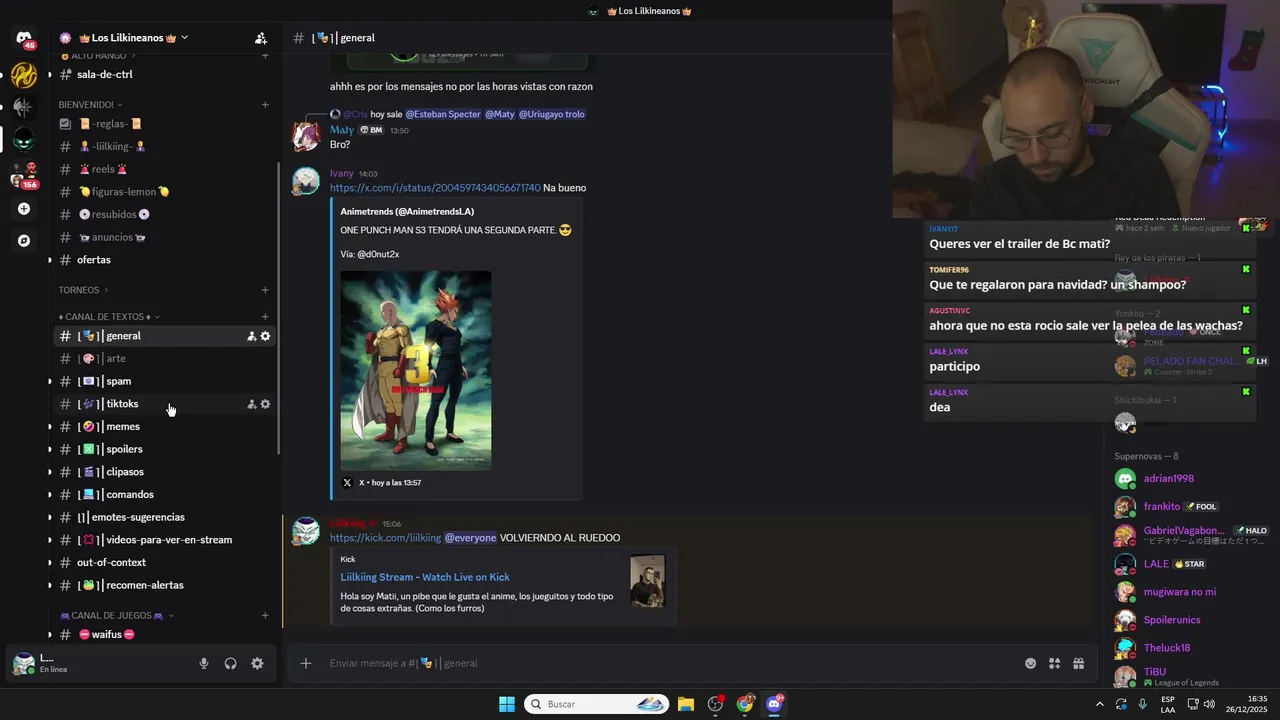Open the reels channel
The height and width of the screenshot is (720, 1280).
pyautogui.click(x=165, y=169)
